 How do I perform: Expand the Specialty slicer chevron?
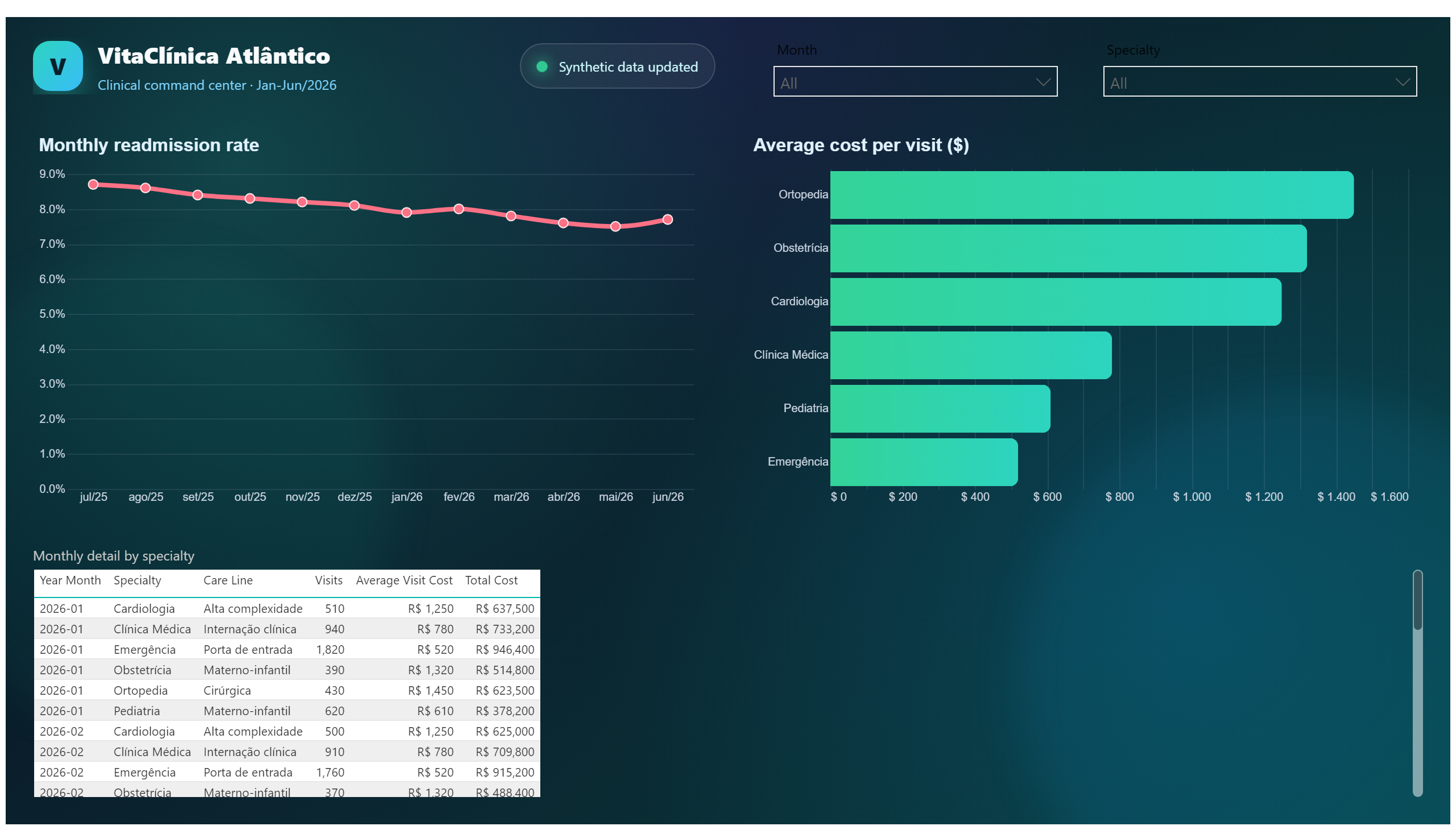point(1402,82)
